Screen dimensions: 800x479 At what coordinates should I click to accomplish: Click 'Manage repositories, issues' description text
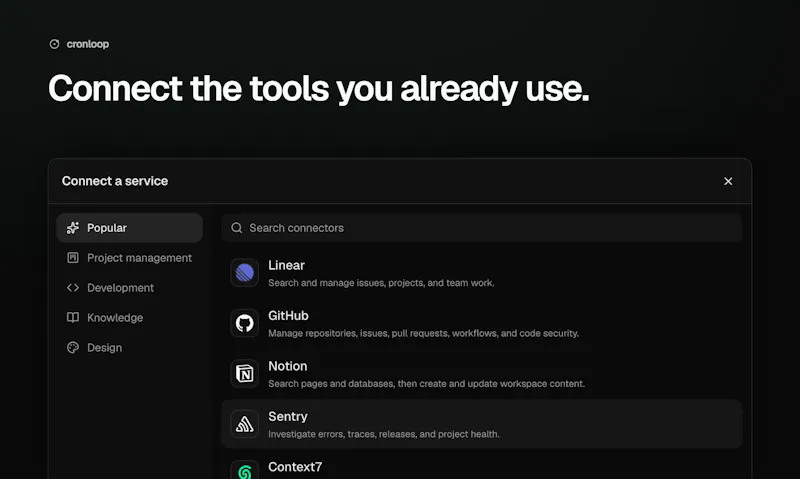click(x=423, y=333)
